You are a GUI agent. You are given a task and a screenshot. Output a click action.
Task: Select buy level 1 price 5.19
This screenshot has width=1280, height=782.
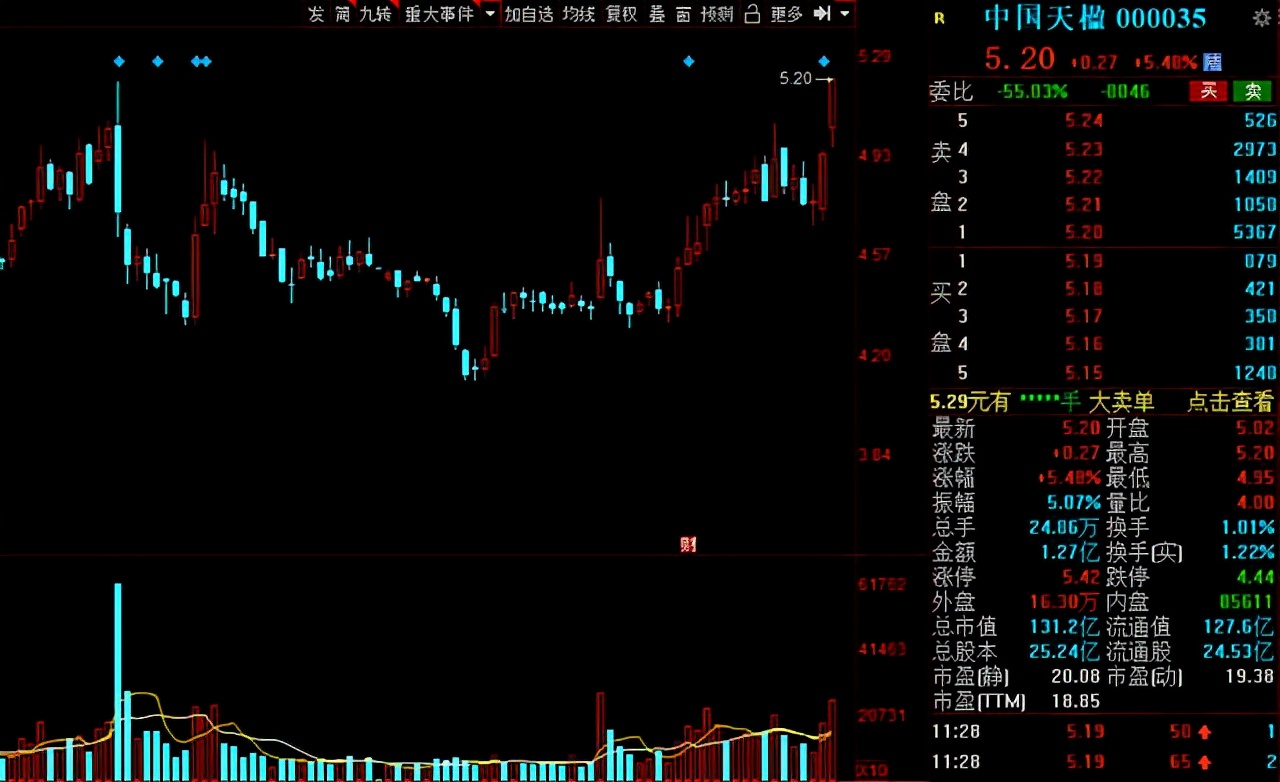click(1084, 262)
